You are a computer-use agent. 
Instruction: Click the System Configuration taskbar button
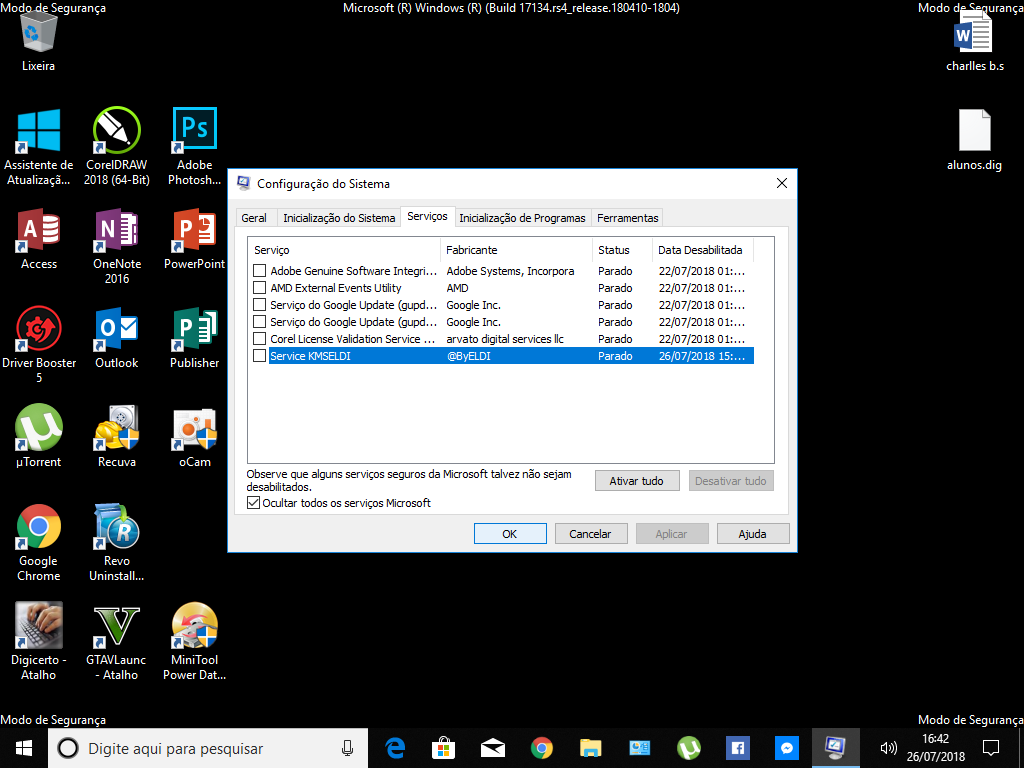click(835, 748)
